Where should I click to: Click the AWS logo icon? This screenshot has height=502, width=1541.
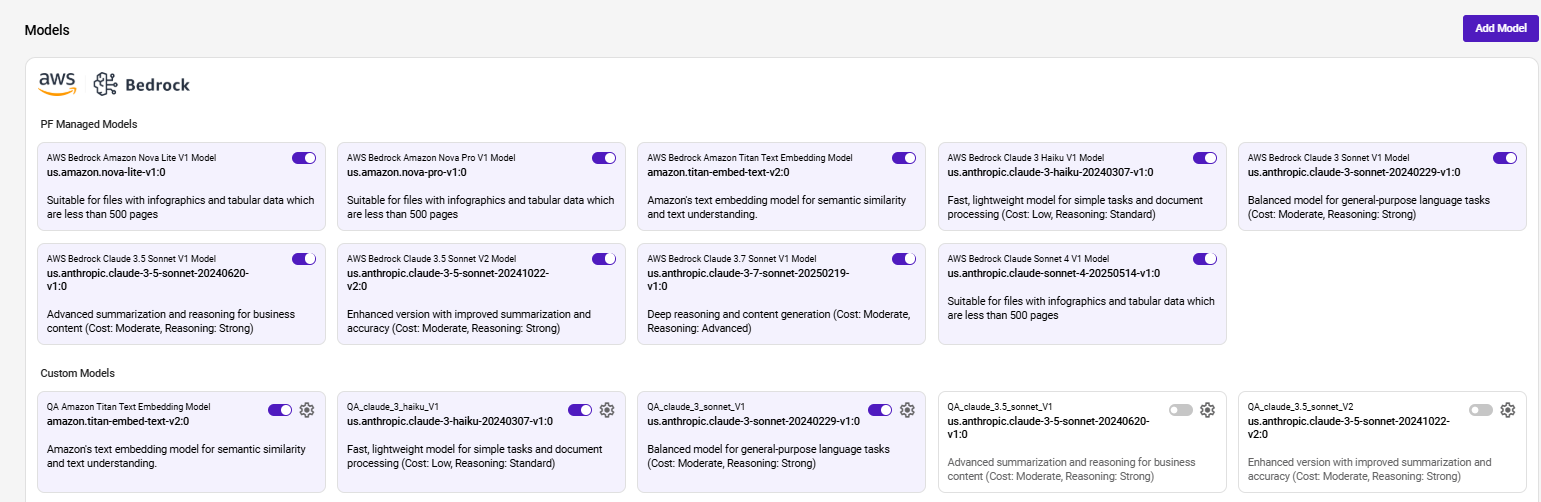[x=57, y=84]
